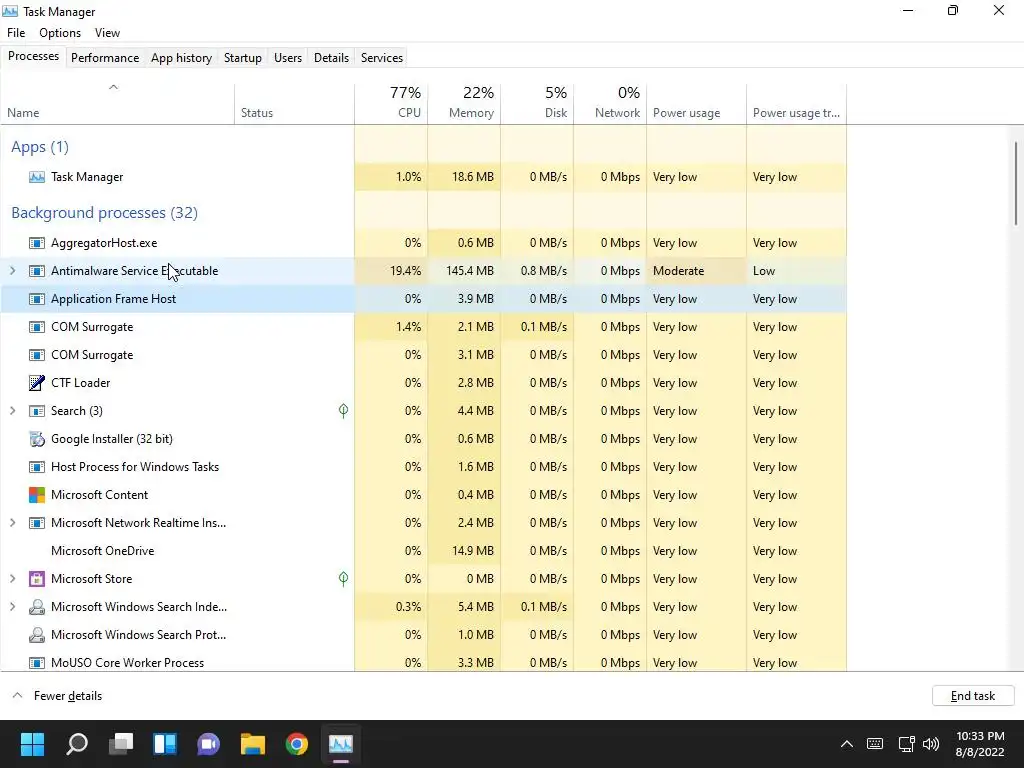Sort by Disk column header
Screen dimensions: 1024x768
click(537, 104)
